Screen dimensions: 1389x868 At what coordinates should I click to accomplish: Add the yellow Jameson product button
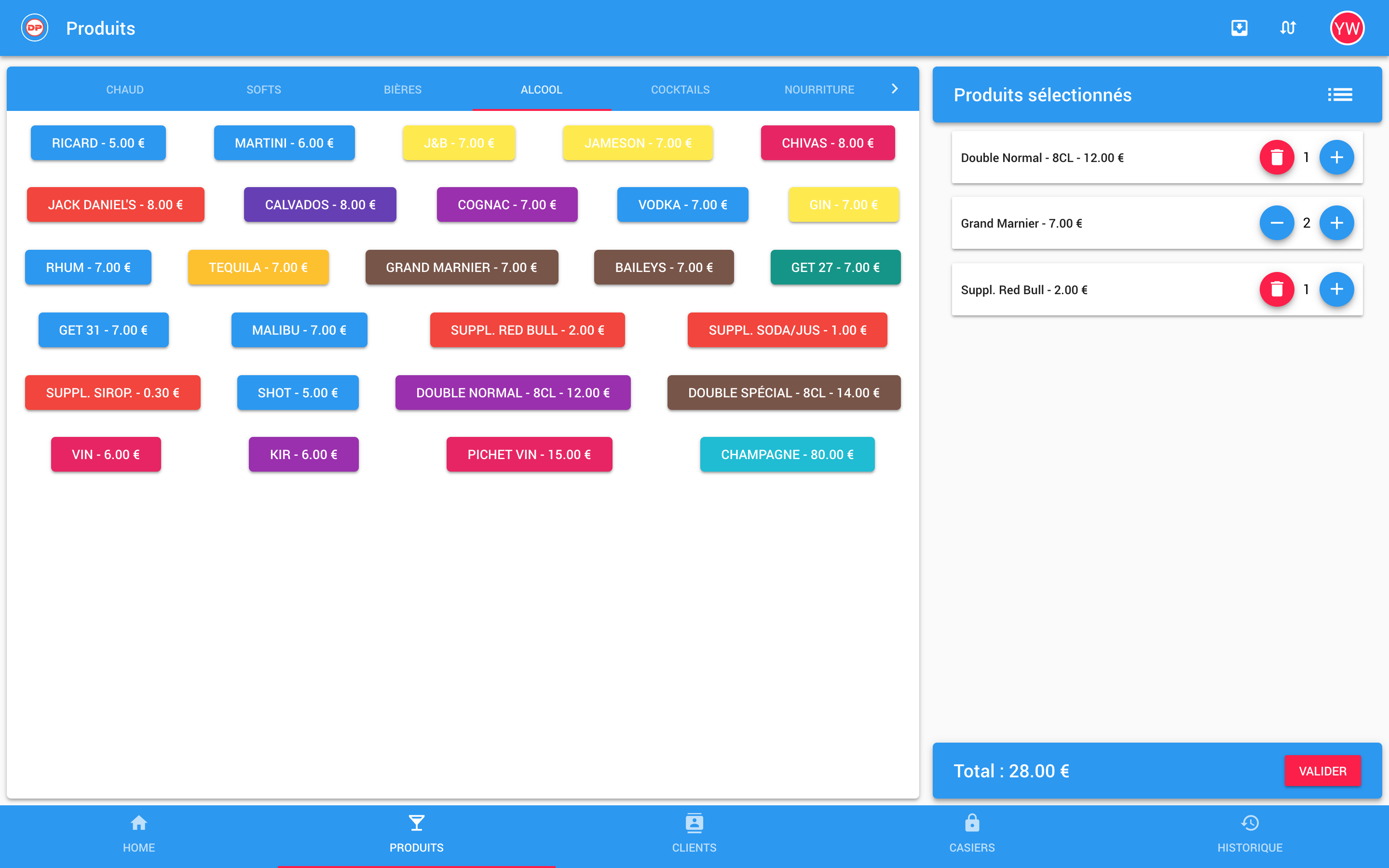(x=638, y=143)
